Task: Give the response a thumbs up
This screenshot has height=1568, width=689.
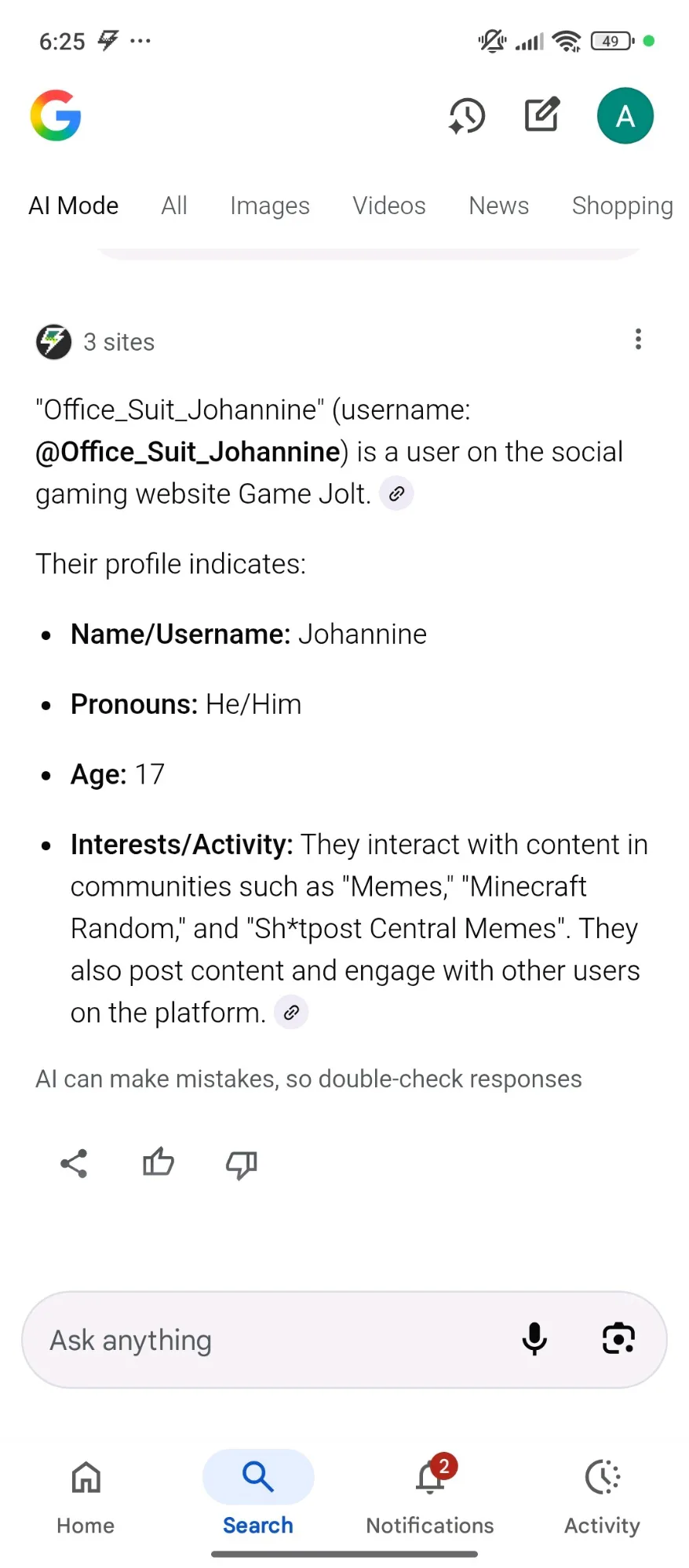Action: pos(158,1163)
